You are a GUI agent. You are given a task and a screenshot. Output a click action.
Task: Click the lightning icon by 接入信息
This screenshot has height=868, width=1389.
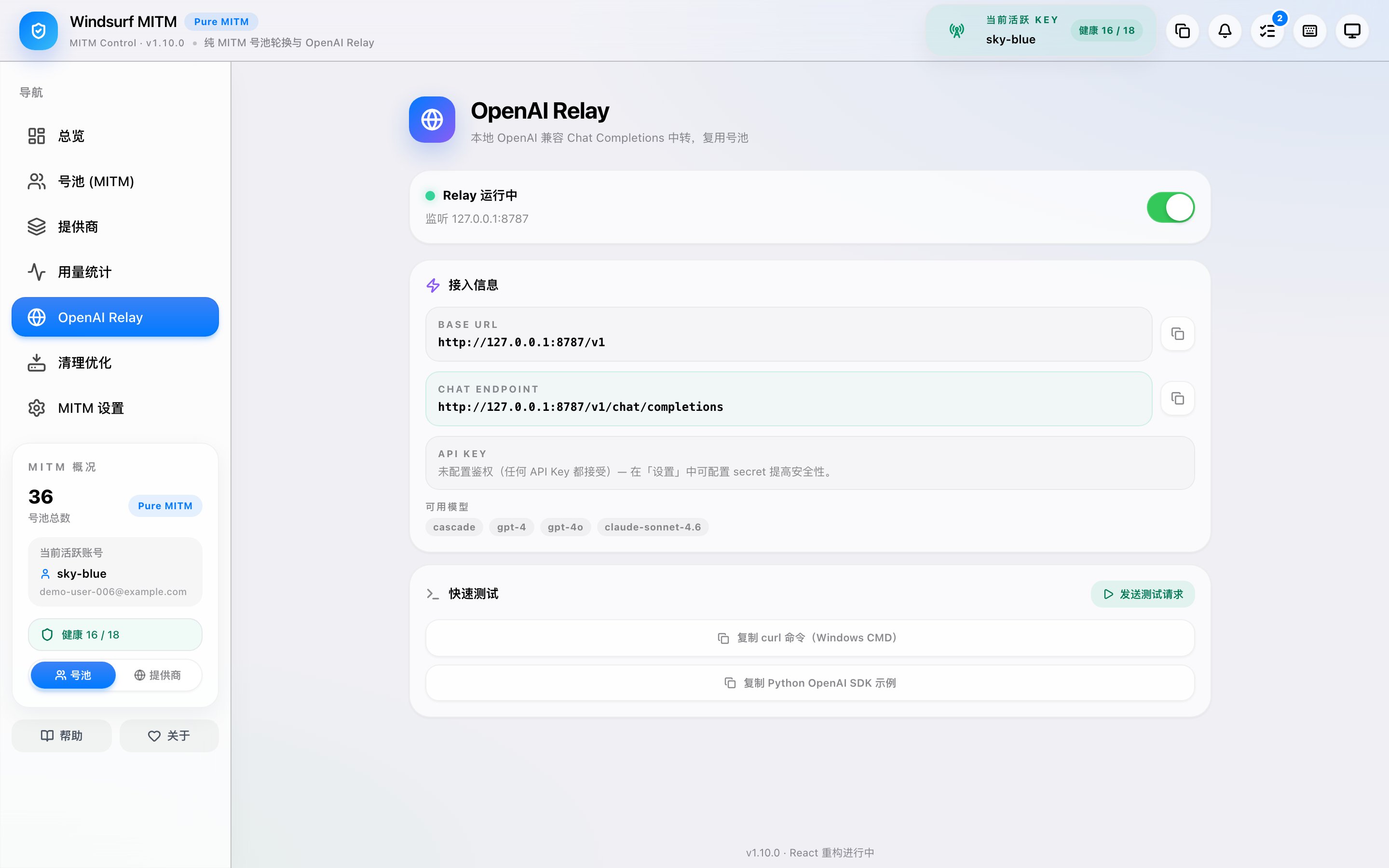pyautogui.click(x=433, y=285)
